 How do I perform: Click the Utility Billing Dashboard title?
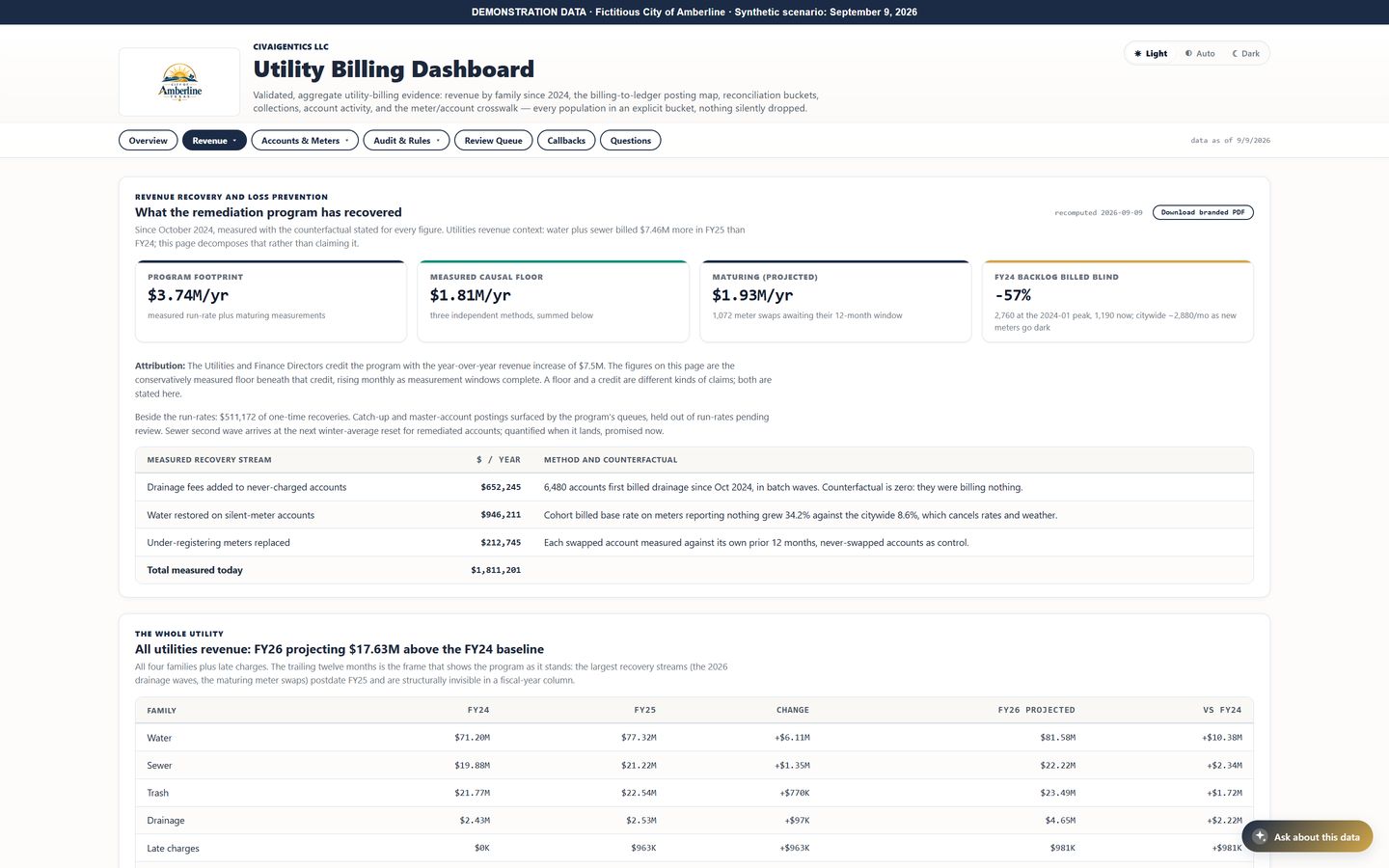click(394, 69)
